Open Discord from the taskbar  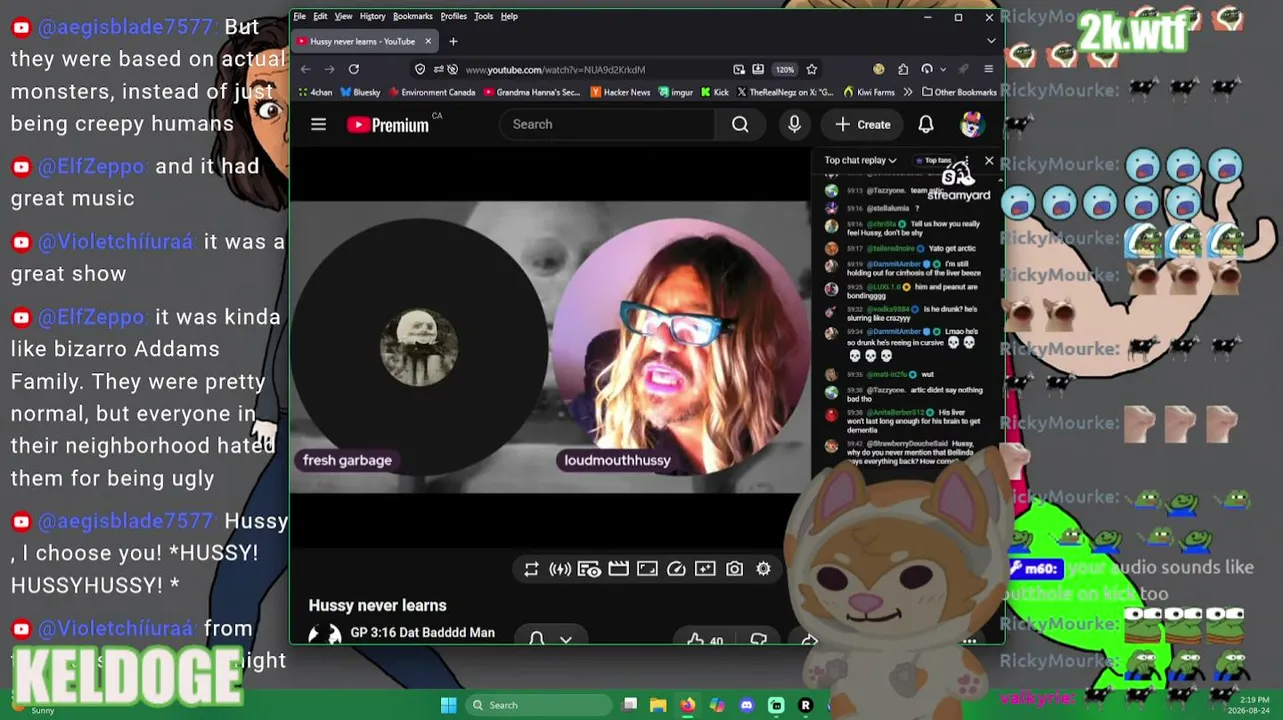pos(746,705)
